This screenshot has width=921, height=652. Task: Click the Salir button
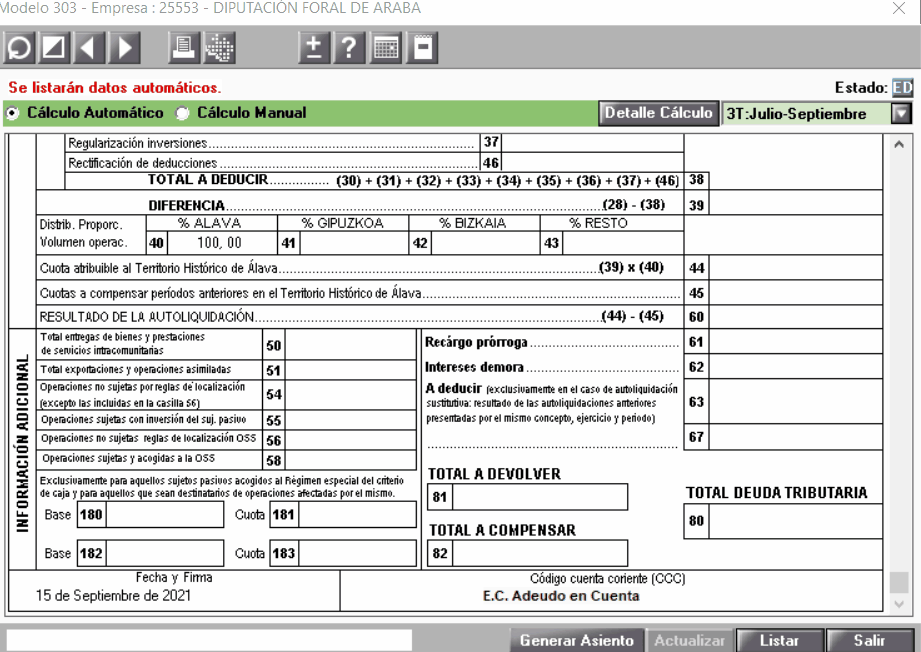[869, 640]
